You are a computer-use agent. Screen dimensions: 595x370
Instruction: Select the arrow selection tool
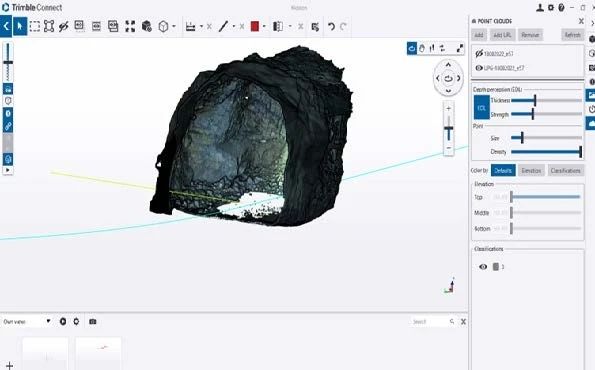point(20,26)
